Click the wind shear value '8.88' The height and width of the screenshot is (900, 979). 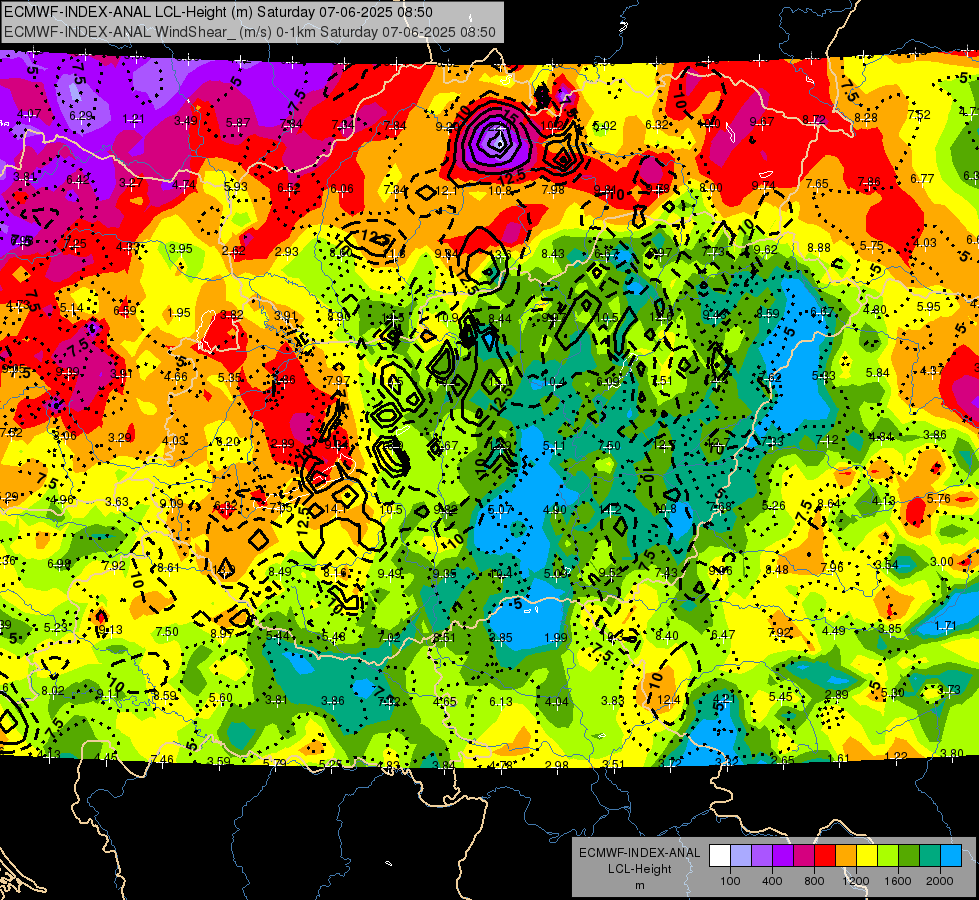[x=819, y=248]
